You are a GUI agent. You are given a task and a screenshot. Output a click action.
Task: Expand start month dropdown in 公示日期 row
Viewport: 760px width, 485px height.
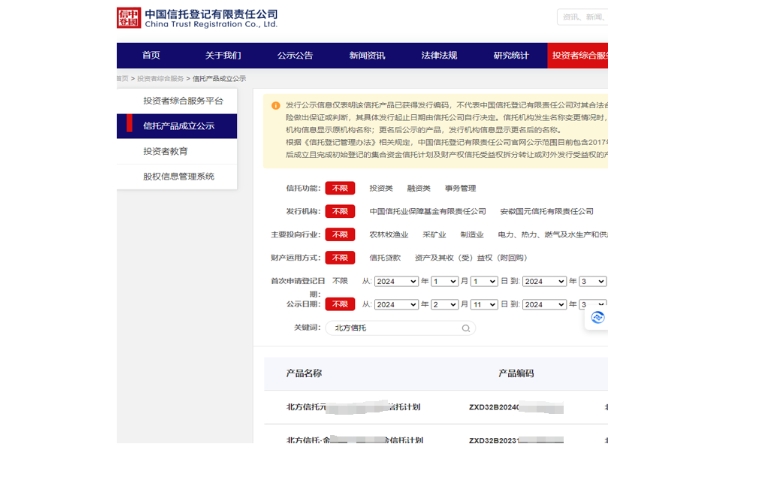point(444,304)
